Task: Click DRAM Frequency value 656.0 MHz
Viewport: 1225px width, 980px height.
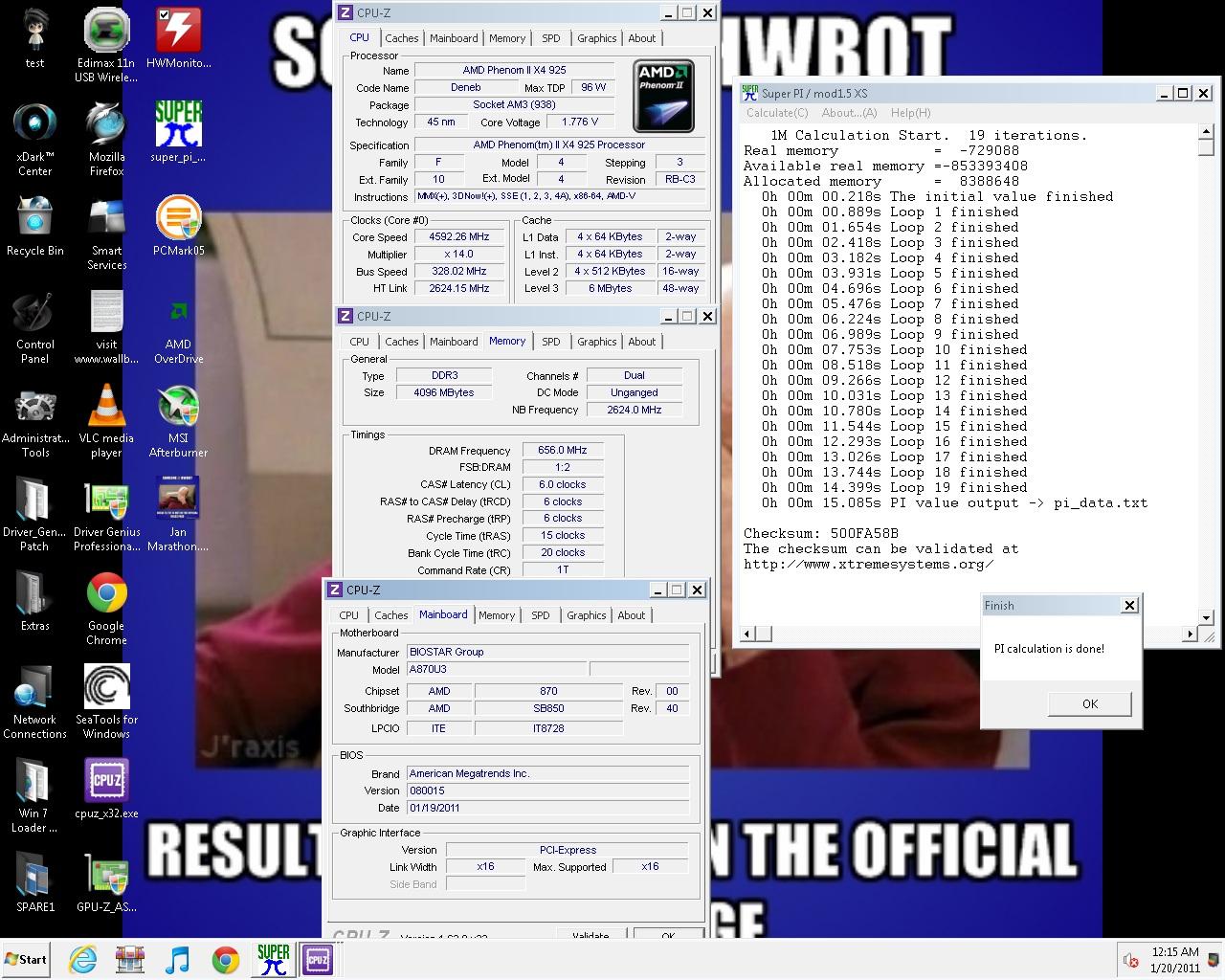Action: tap(562, 450)
